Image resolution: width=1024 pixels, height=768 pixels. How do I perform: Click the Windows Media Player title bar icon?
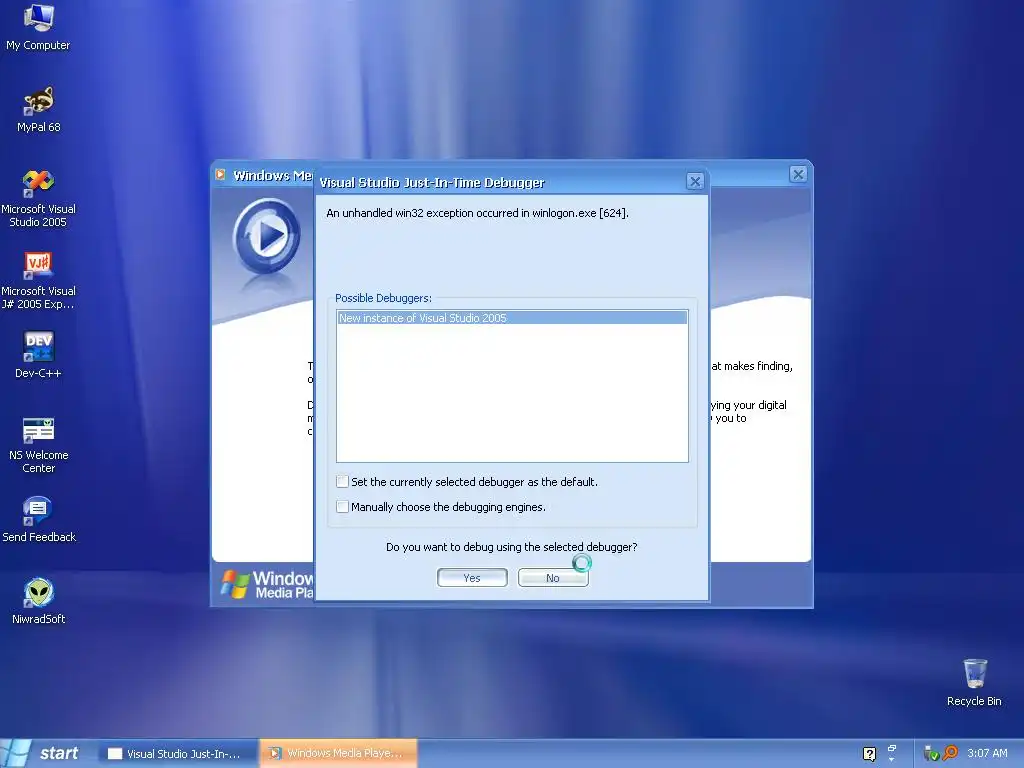pos(221,174)
